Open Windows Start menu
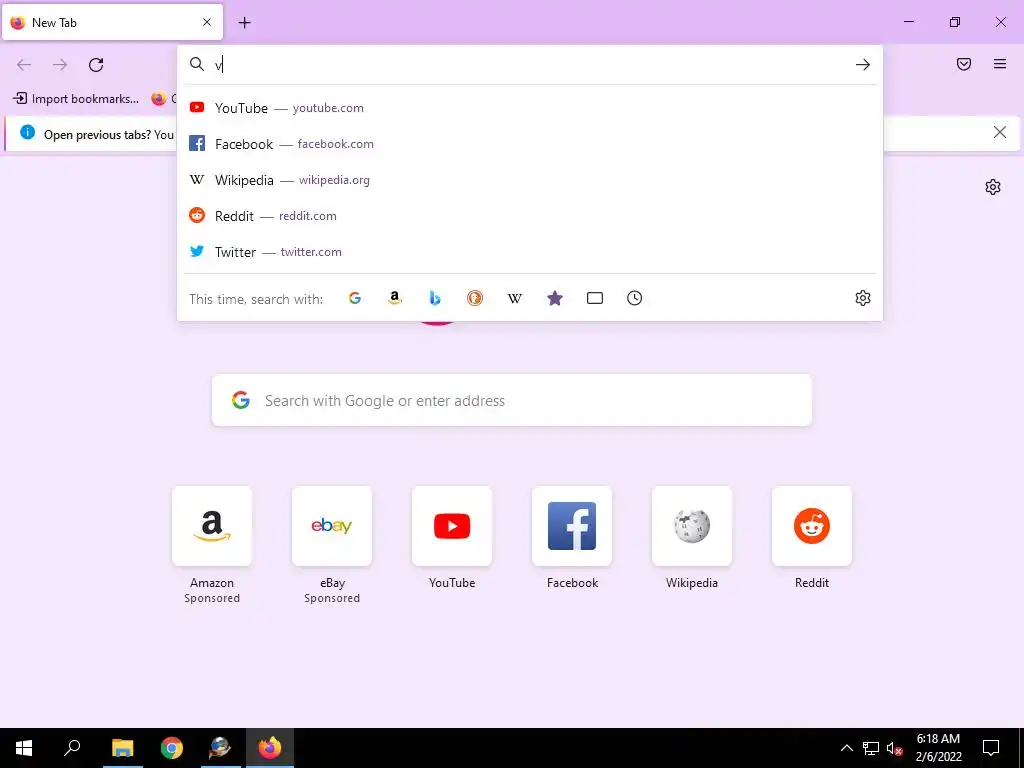This screenshot has height=768, width=1024. [x=24, y=748]
